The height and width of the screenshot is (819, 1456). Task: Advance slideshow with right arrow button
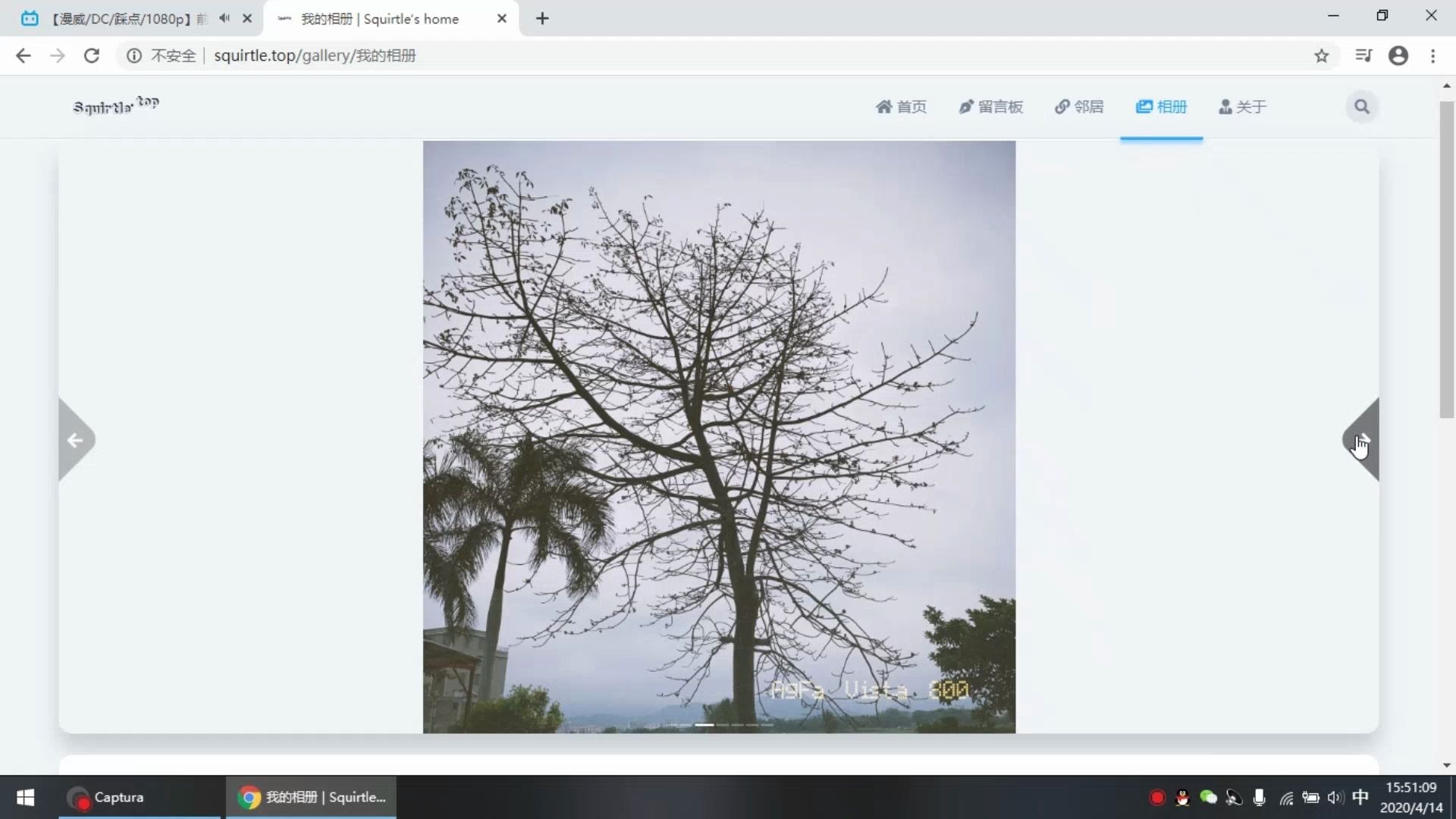[1363, 440]
